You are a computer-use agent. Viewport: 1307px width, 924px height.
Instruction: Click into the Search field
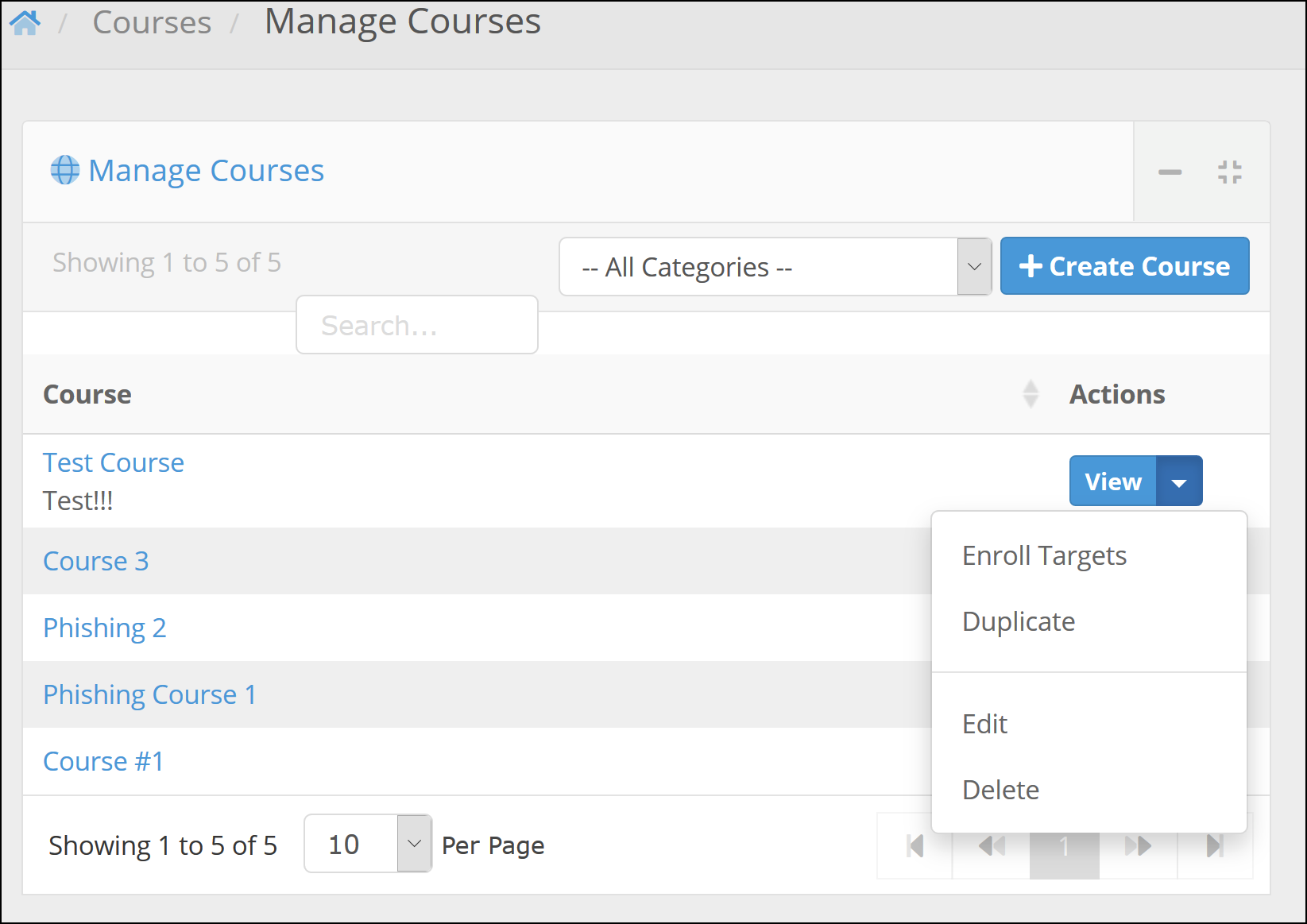(x=416, y=325)
